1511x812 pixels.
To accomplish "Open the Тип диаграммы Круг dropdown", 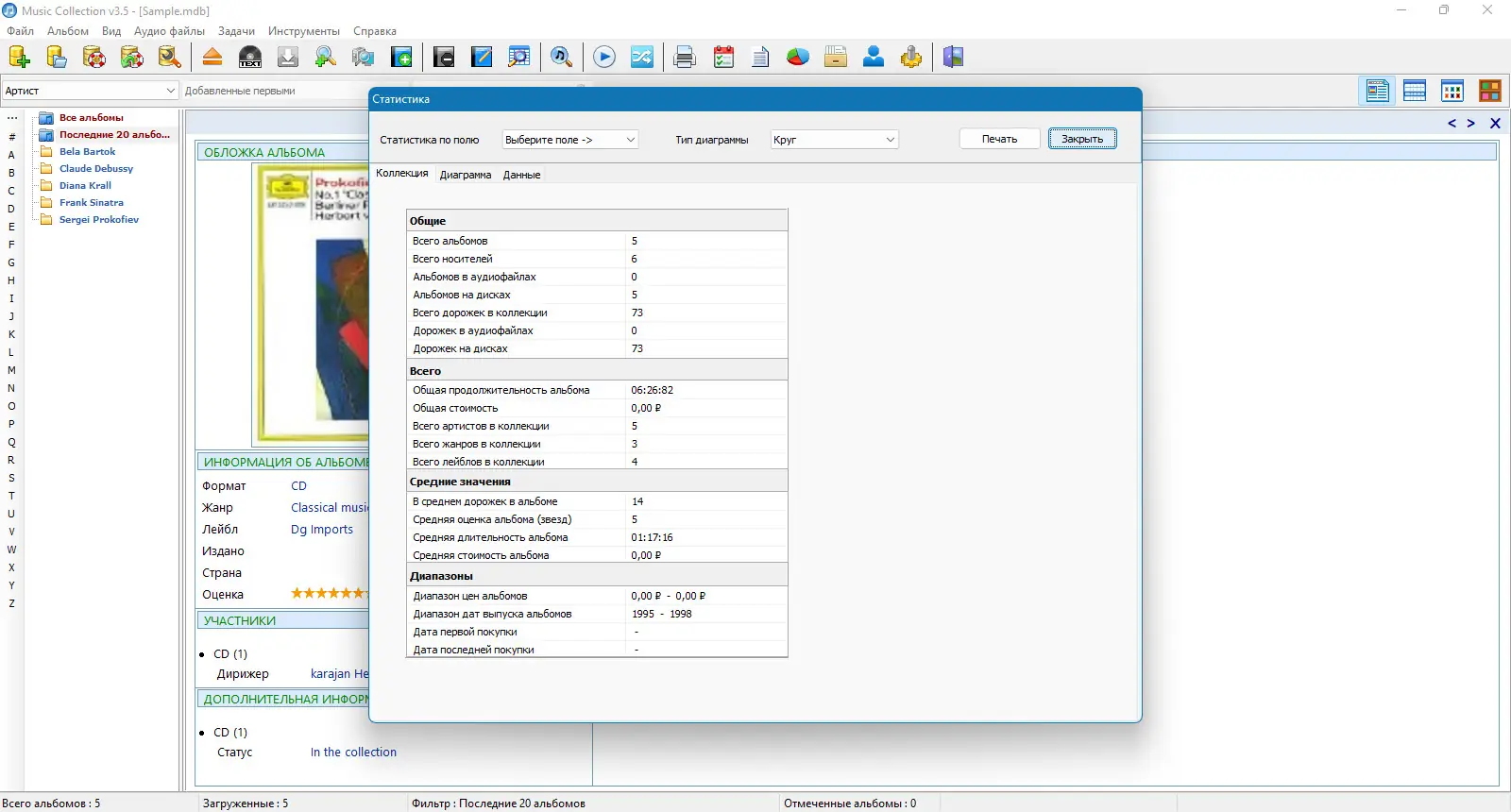I will click(834, 140).
